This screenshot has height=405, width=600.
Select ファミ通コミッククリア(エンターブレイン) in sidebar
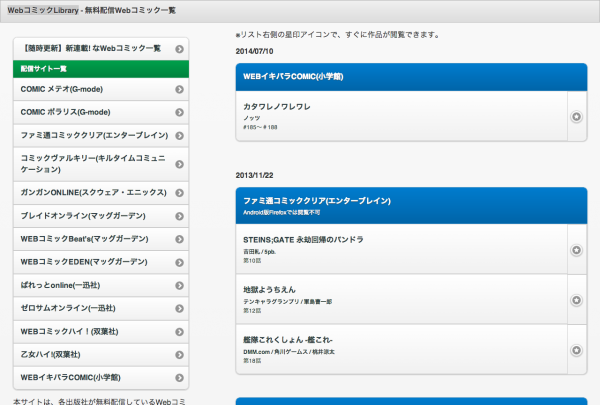pos(101,136)
